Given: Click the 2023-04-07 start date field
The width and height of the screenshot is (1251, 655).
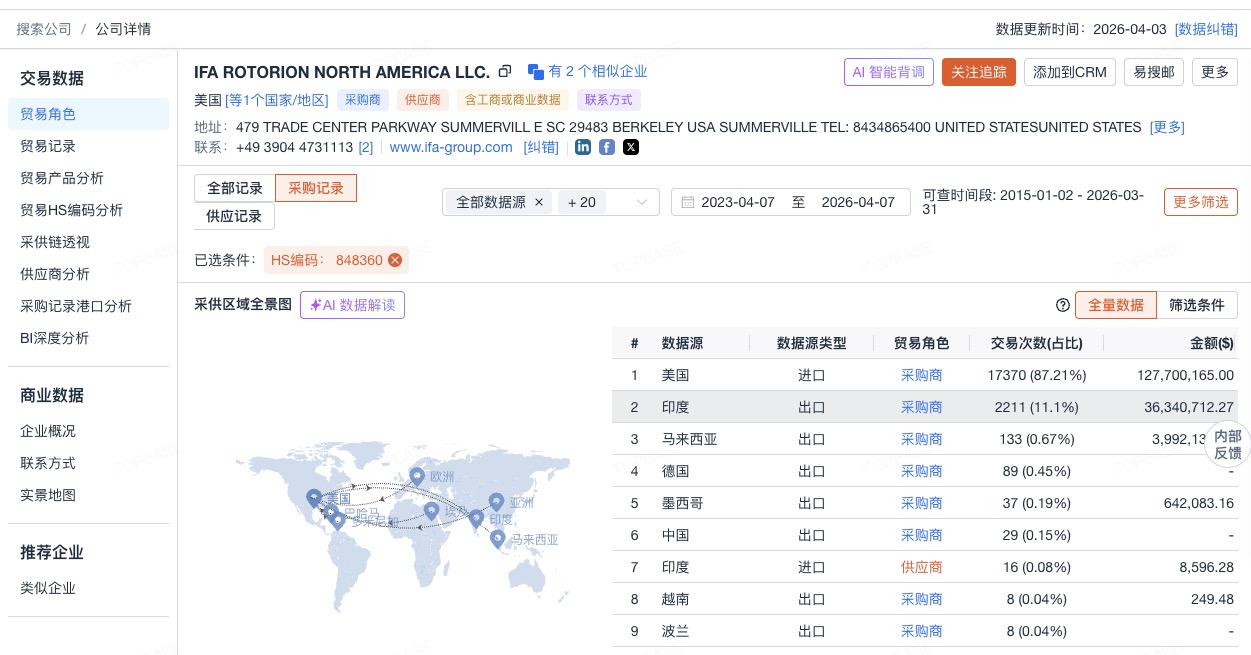Looking at the screenshot, I should click(740, 202).
